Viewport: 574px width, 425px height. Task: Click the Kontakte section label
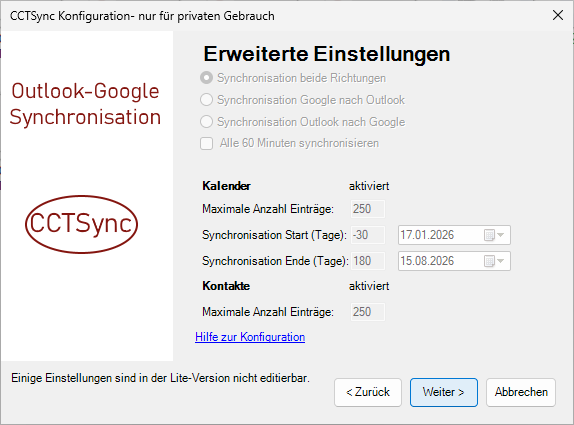pos(226,286)
